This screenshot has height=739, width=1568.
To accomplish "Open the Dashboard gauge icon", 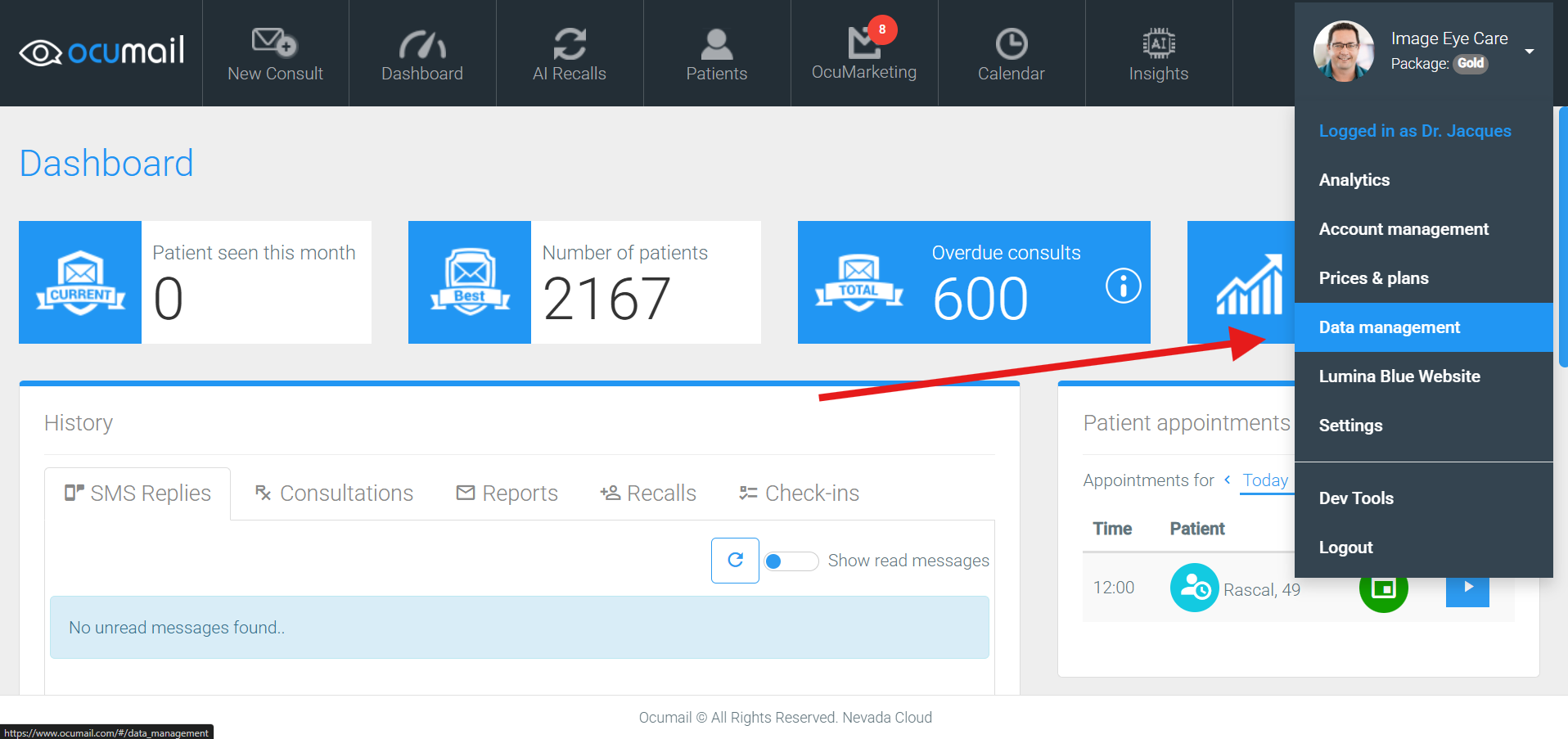I will pyautogui.click(x=422, y=43).
